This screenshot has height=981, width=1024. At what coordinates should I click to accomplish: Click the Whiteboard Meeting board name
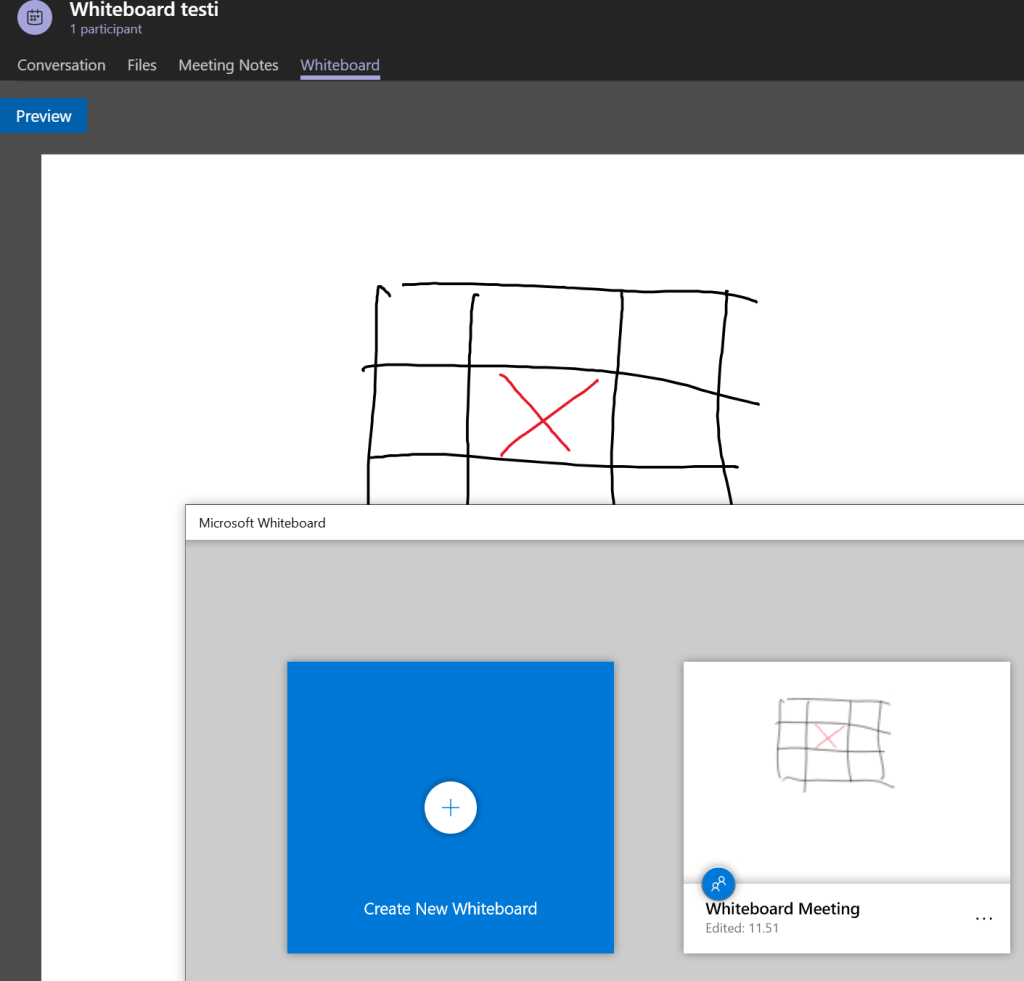(x=782, y=909)
